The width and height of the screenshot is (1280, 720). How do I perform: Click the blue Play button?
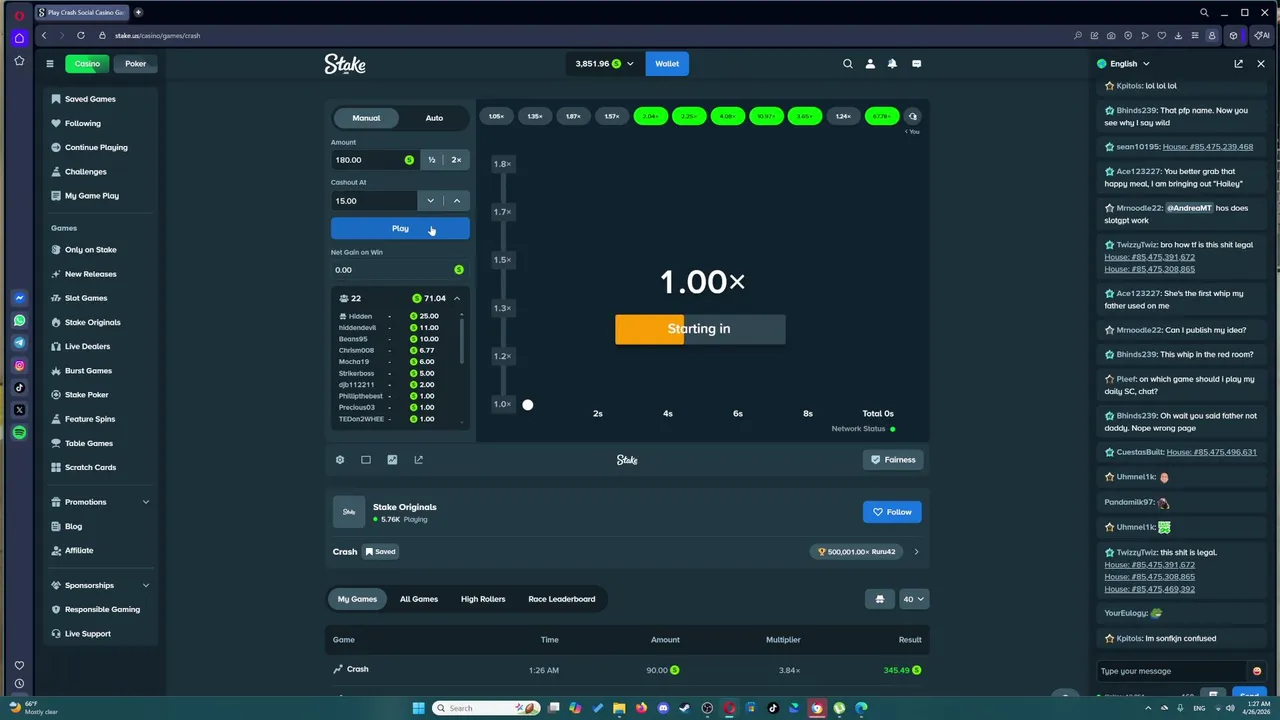pos(400,229)
